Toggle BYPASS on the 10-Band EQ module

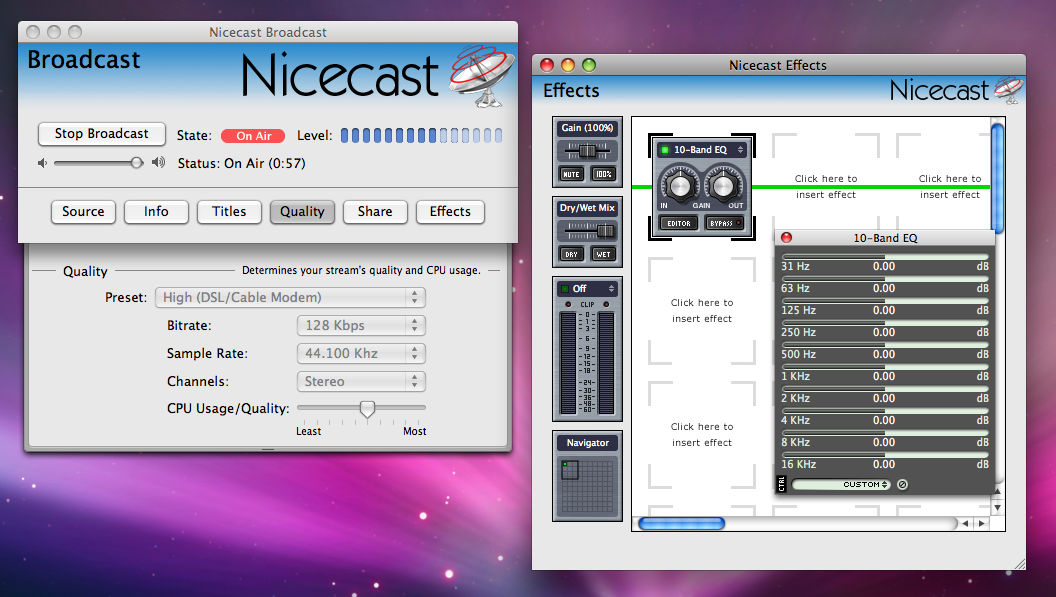click(x=724, y=223)
